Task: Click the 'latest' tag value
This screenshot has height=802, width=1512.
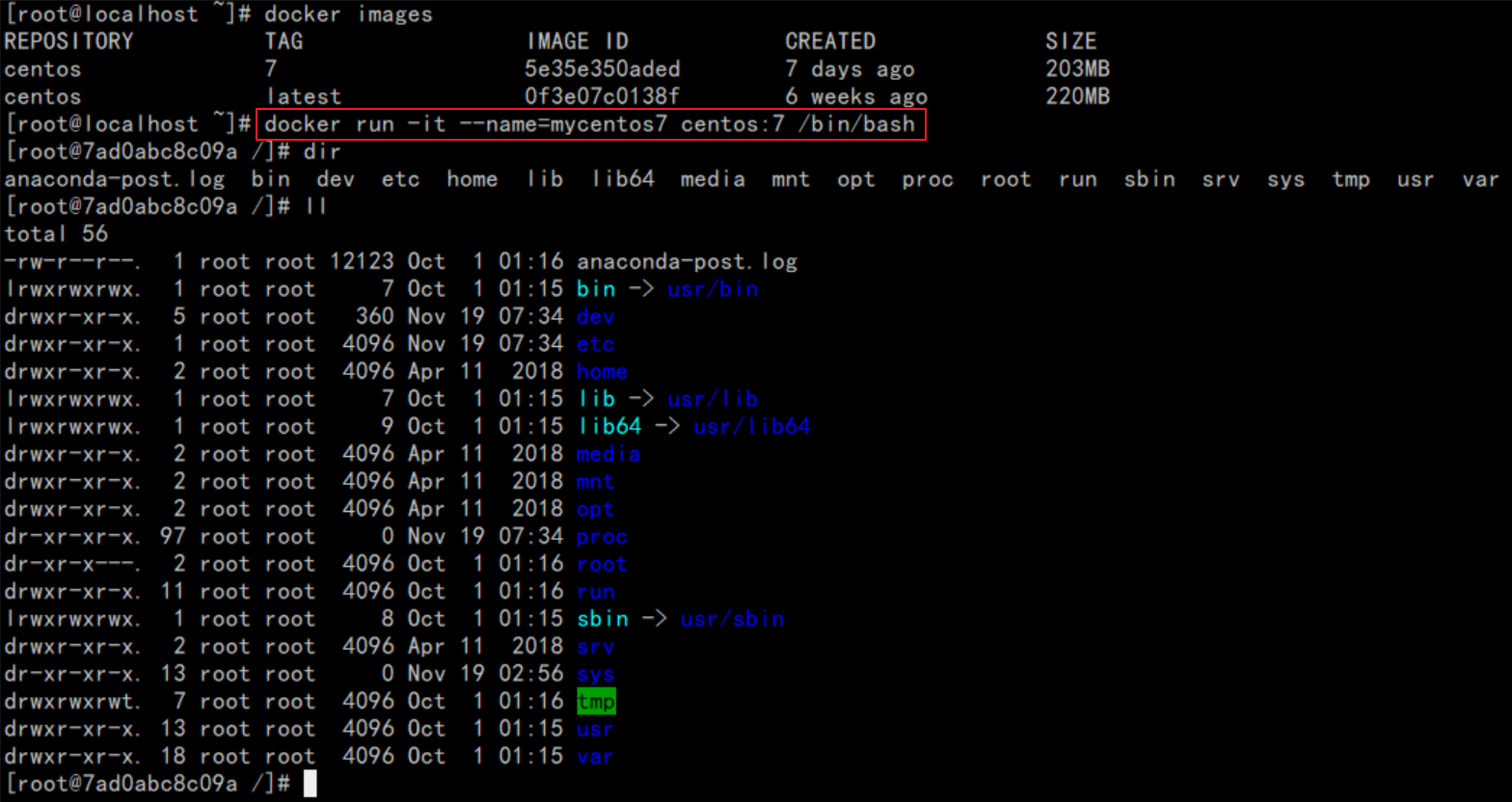Action: [x=303, y=96]
